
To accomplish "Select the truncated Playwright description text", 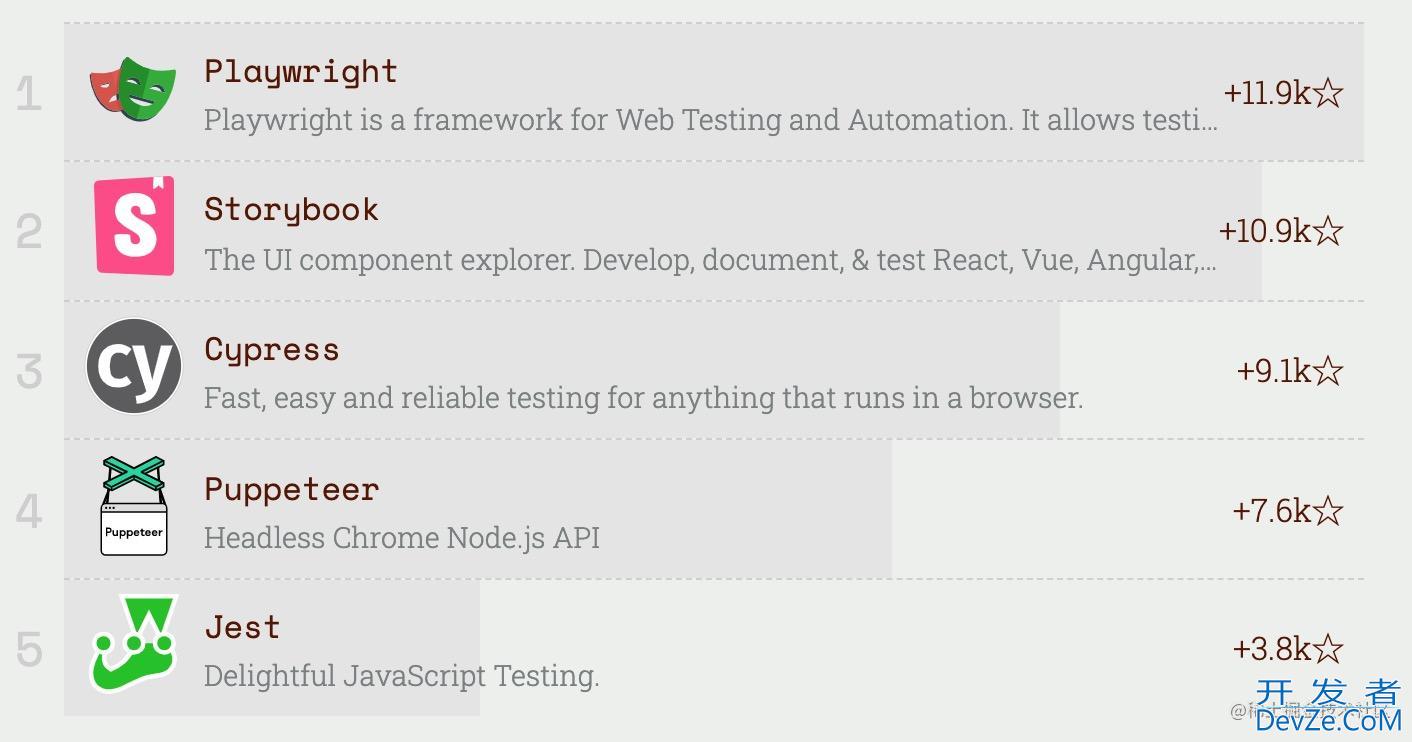I will [x=711, y=120].
